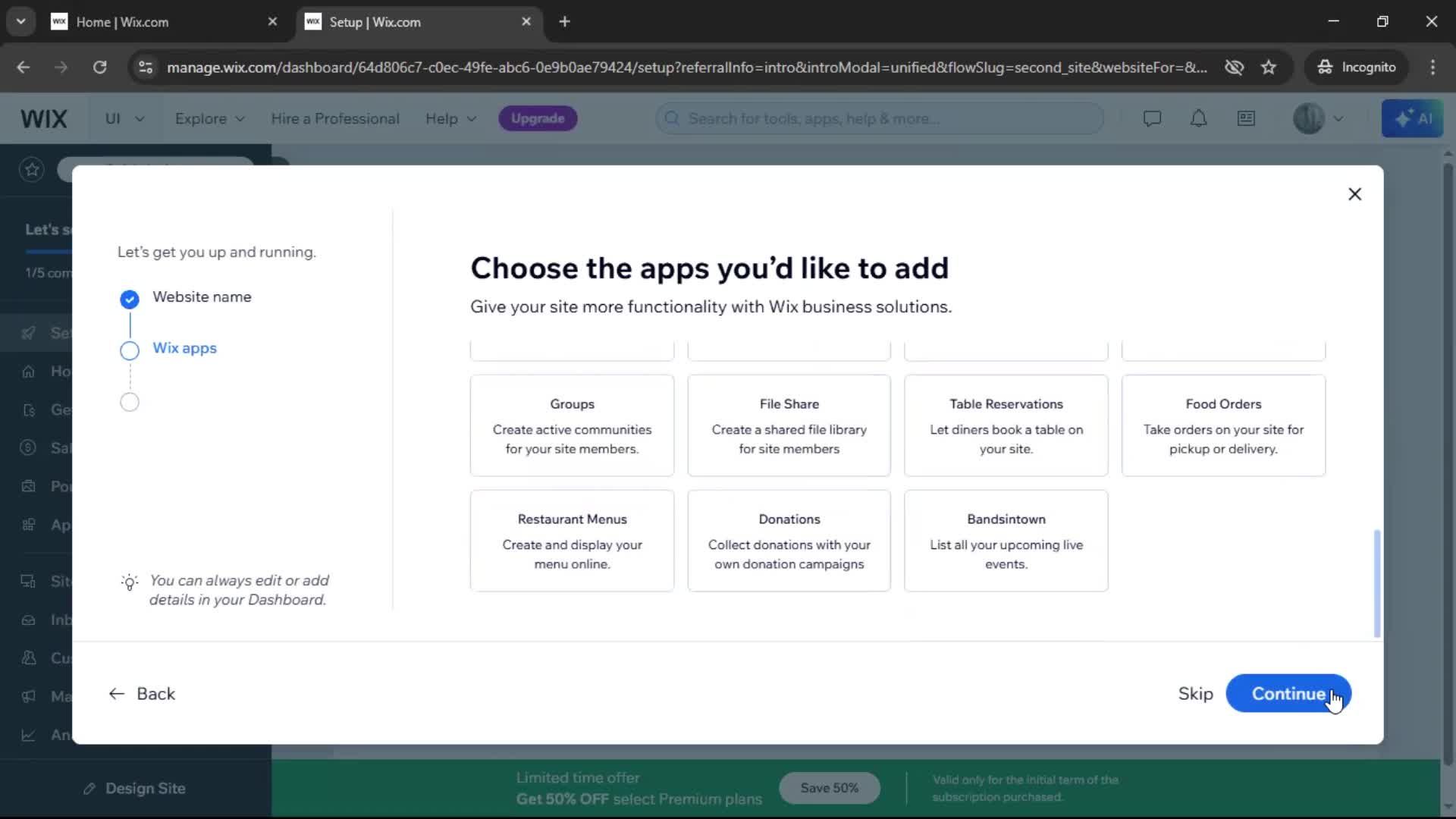The height and width of the screenshot is (819, 1456).
Task: Select the Bandsintown app card
Action: 1006,541
